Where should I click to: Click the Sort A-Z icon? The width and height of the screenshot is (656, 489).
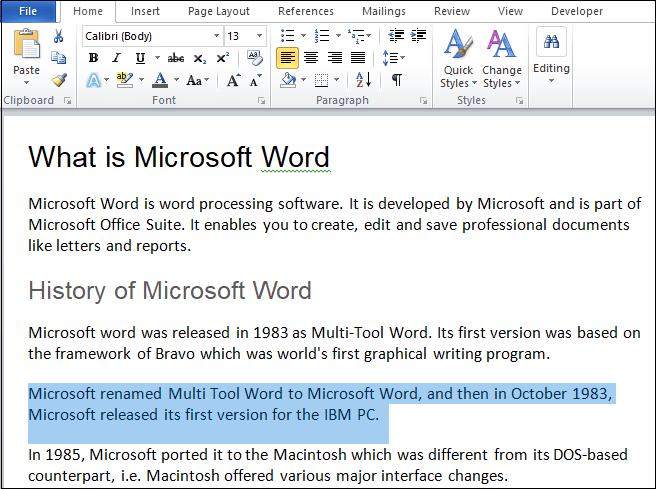click(364, 79)
